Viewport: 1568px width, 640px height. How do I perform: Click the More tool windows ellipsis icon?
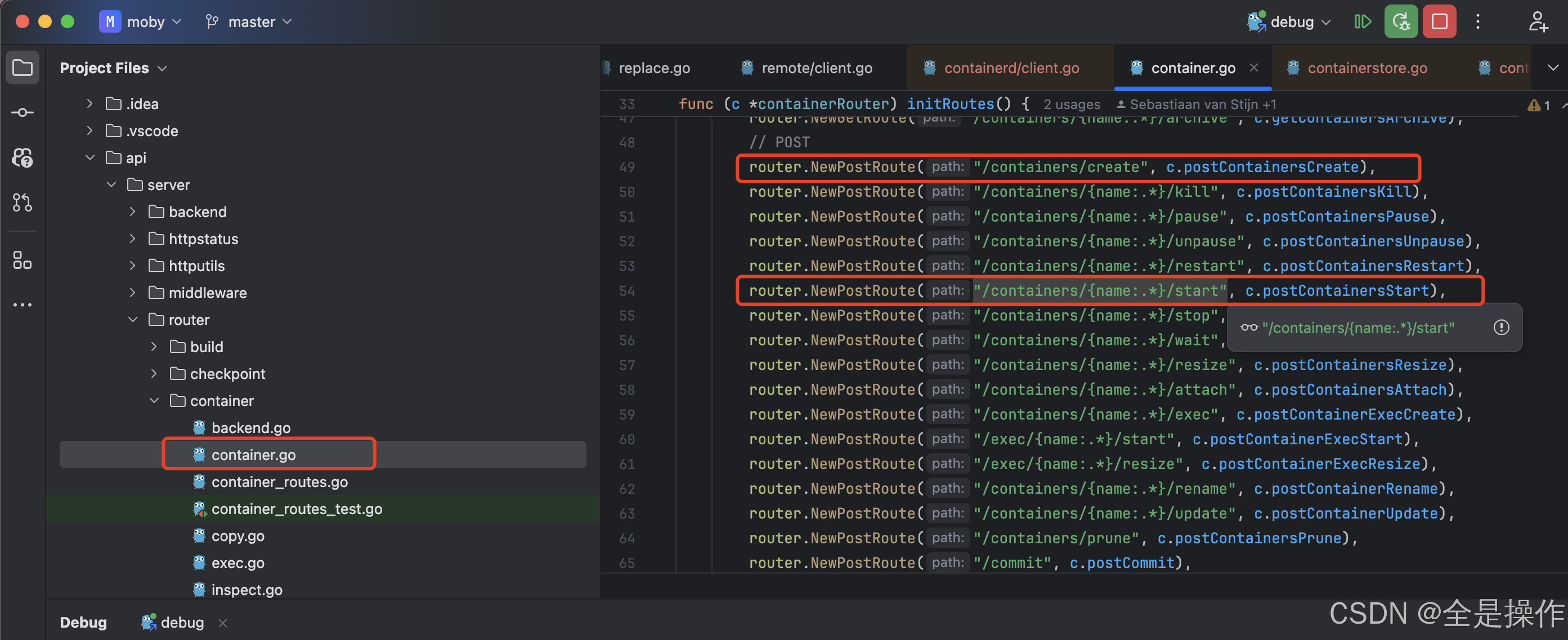point(23,305)
